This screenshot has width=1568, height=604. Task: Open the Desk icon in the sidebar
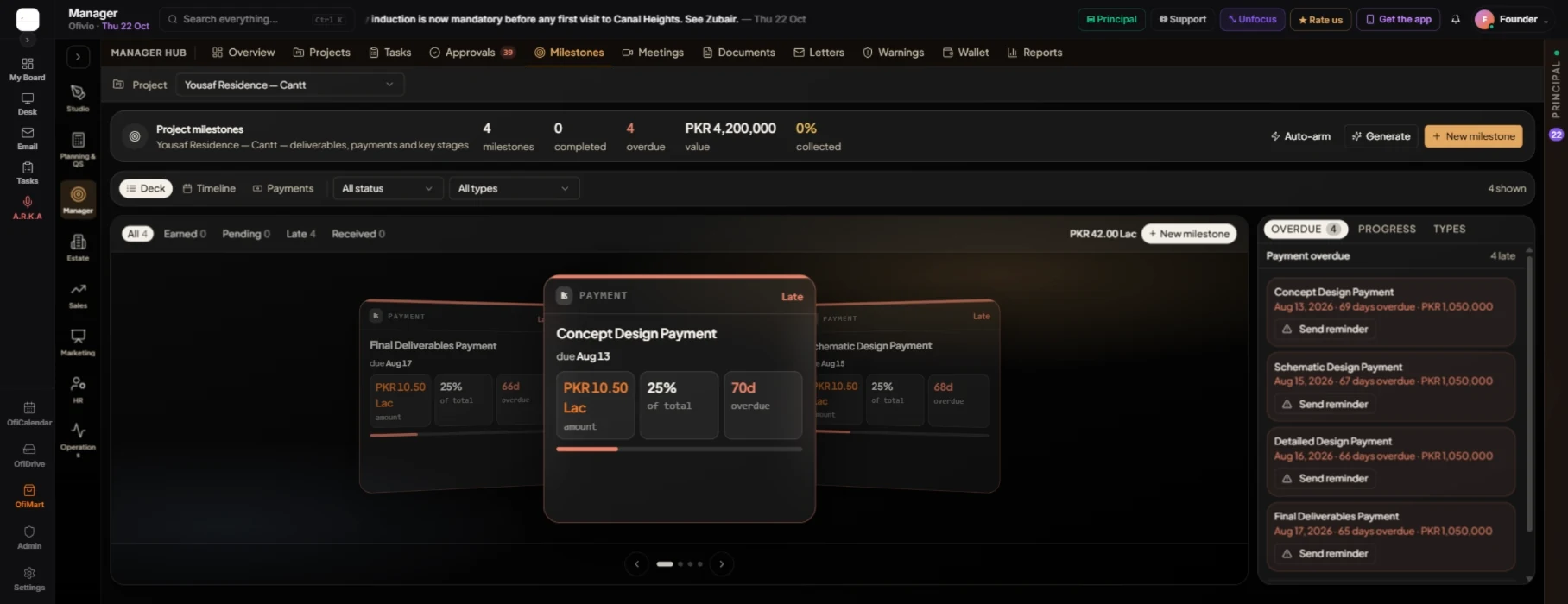tap(28, 104)
